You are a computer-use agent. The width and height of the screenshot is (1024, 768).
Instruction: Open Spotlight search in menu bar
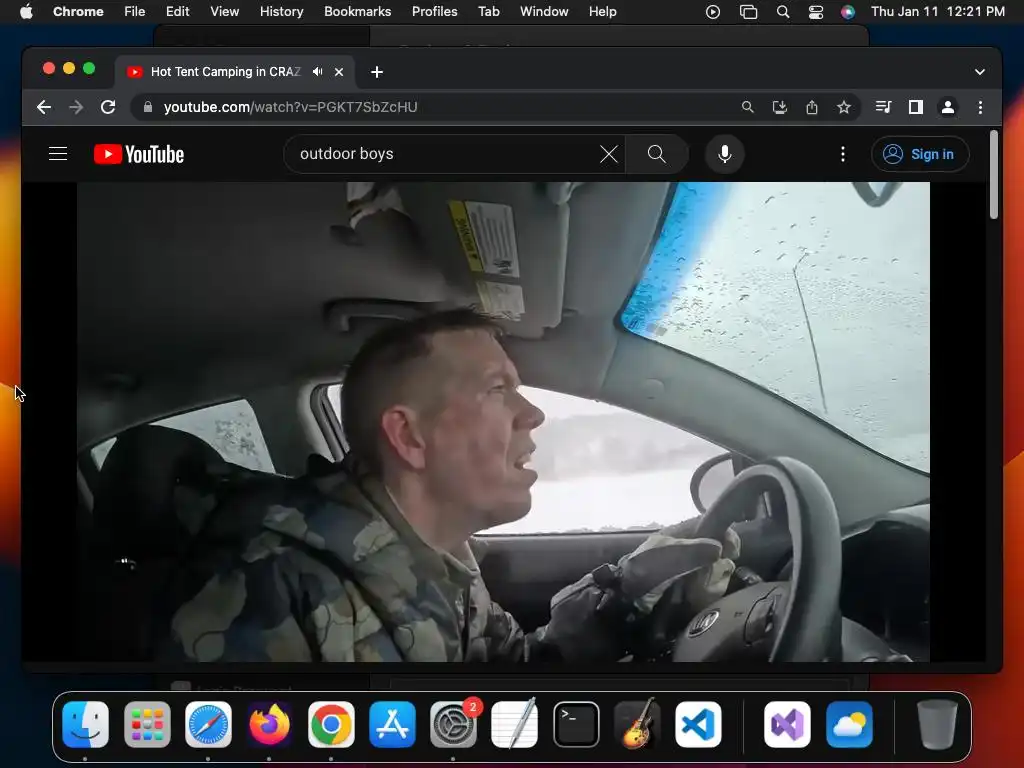782,12
